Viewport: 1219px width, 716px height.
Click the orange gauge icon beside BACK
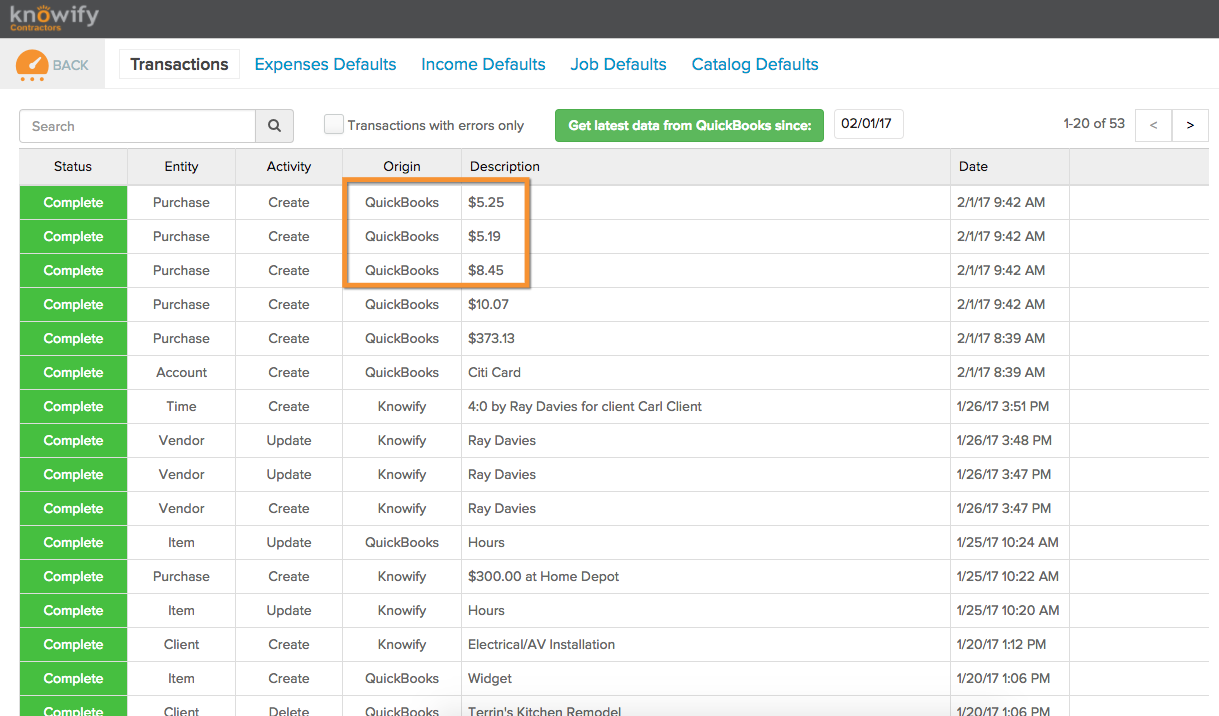(x=31, y=63)
